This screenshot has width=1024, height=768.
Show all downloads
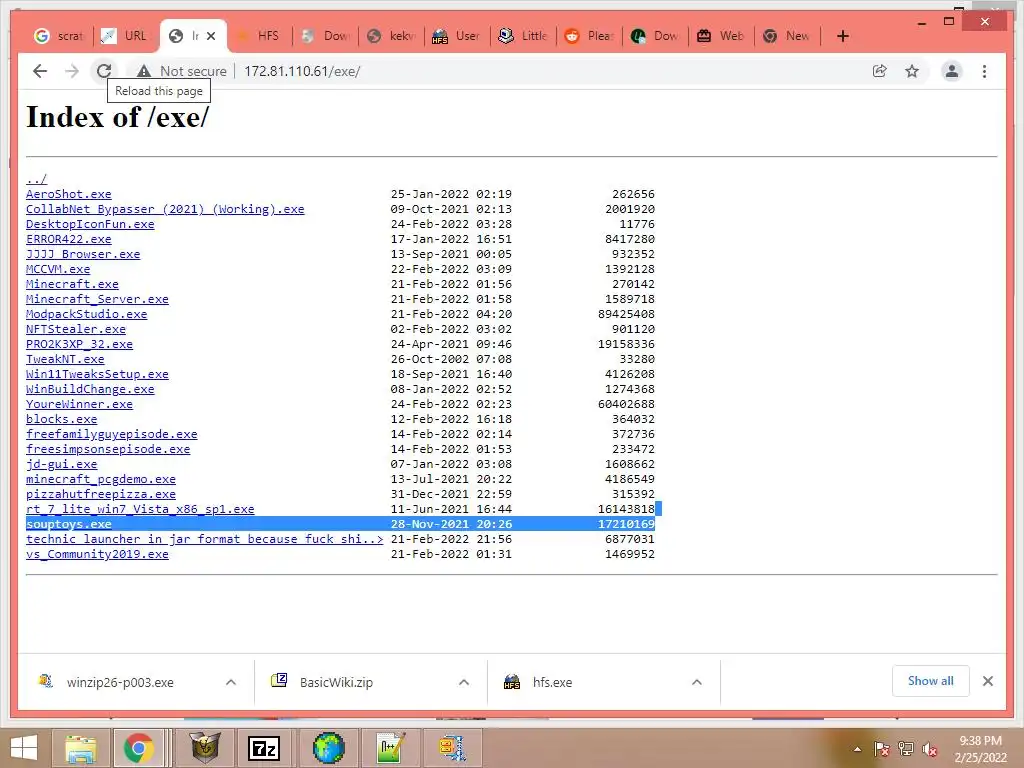[x=930, y=681]
